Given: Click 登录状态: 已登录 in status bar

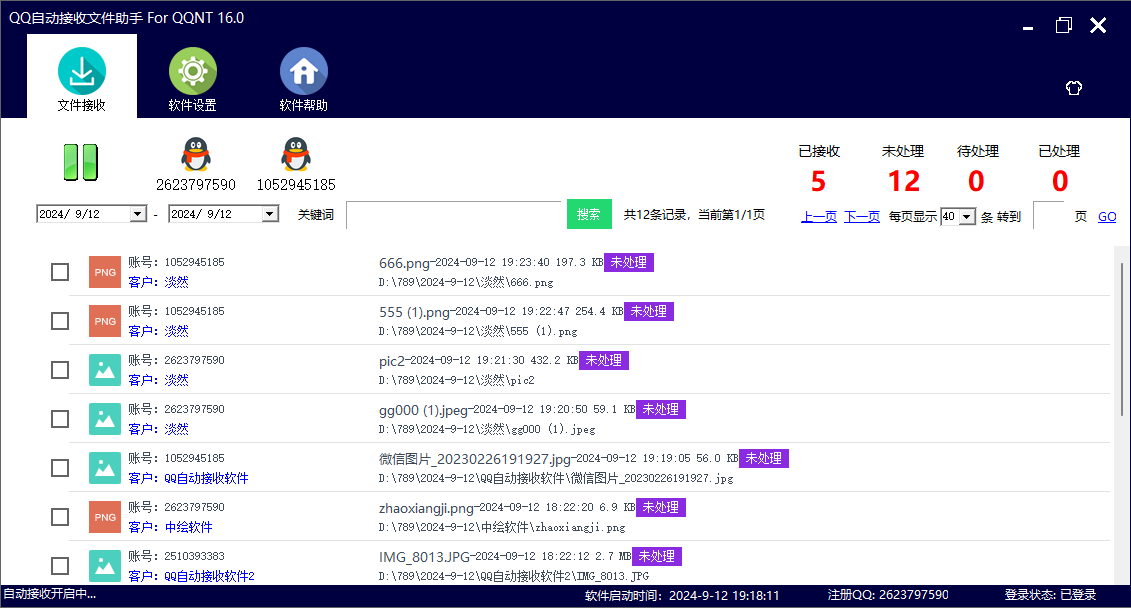Looking at the screenshot, I should coord(1050,595).
